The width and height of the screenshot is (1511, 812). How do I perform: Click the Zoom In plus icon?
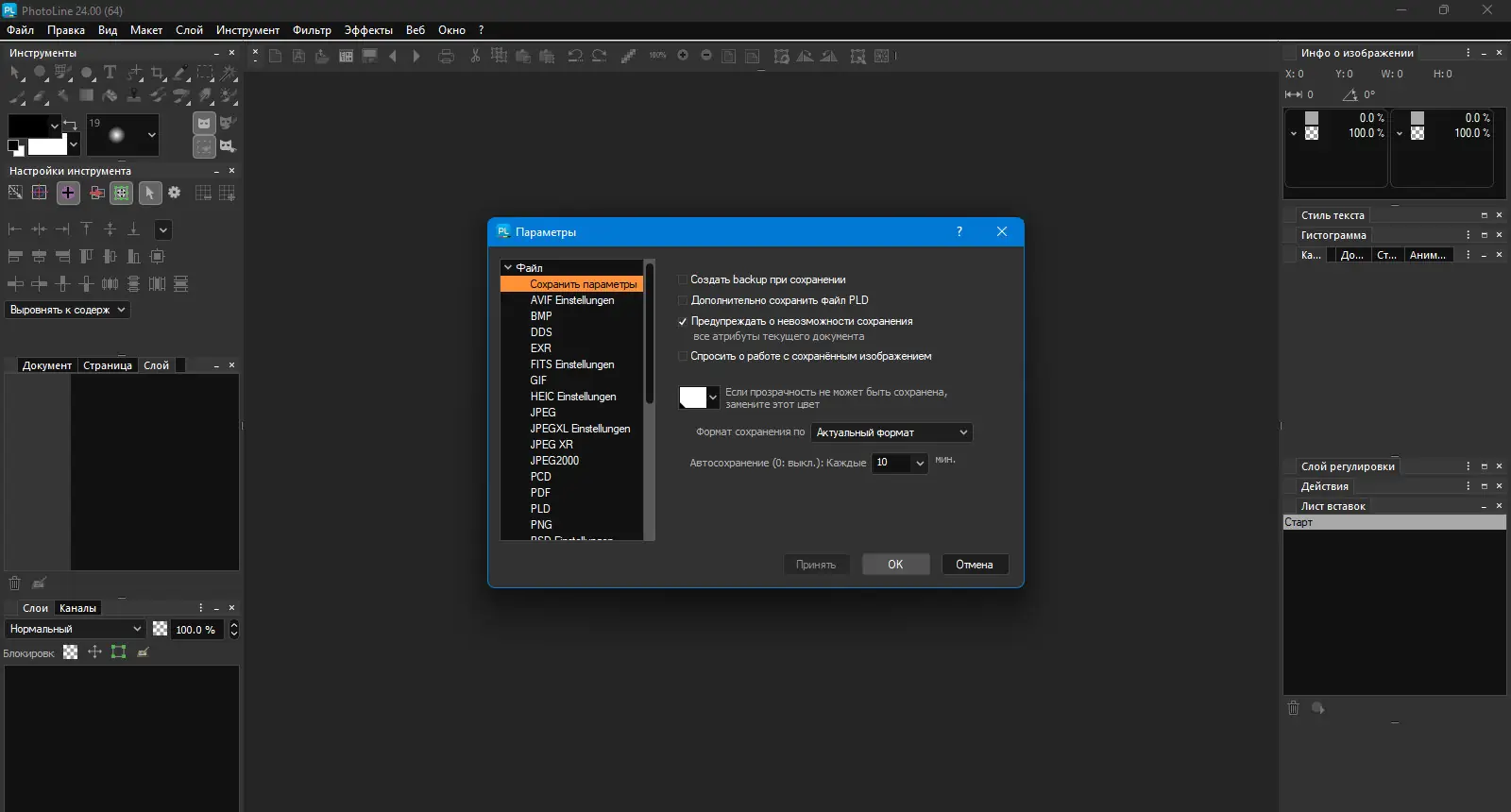coord(683,56)
